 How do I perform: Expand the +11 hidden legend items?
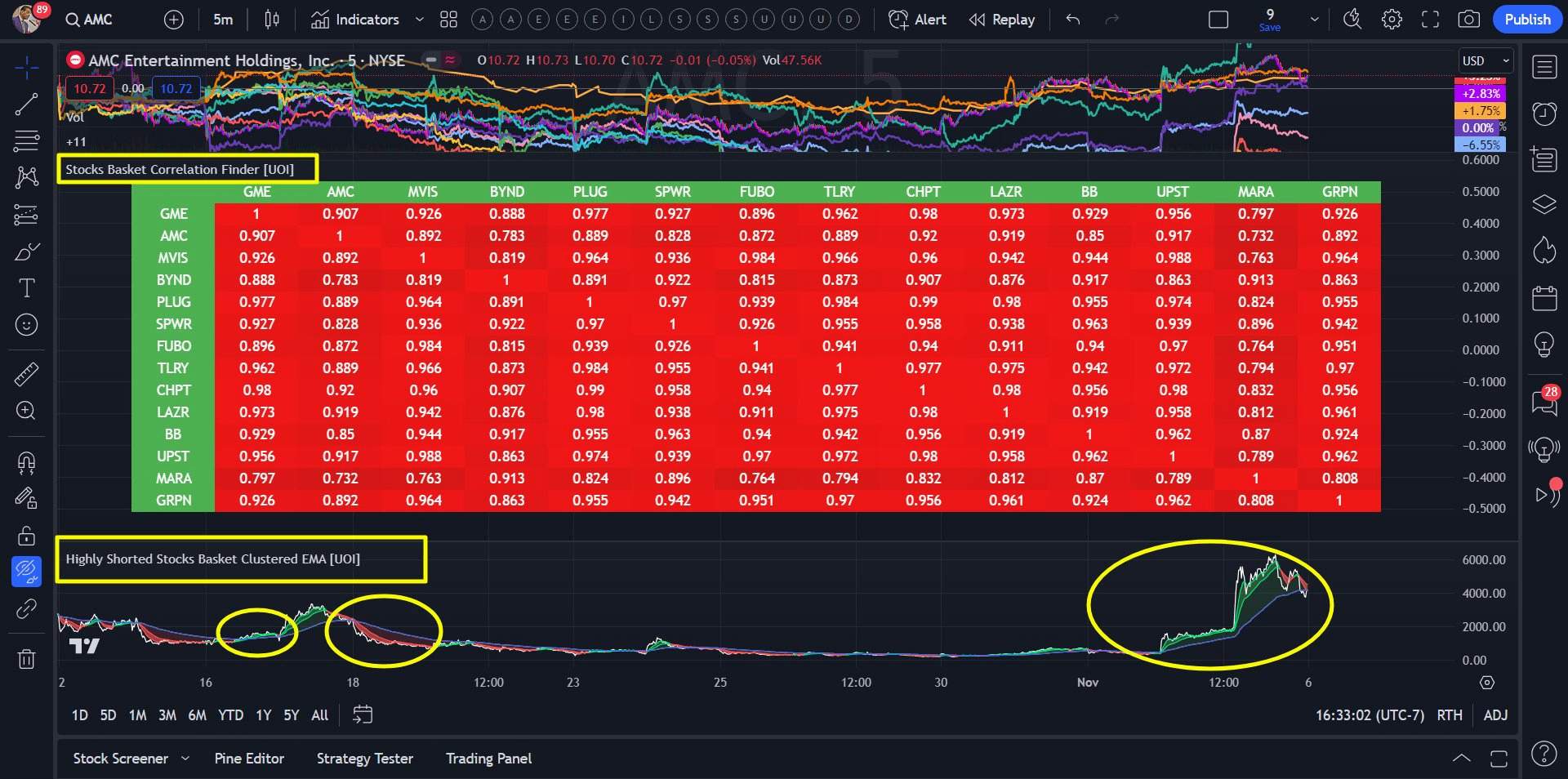coord(76,141)
